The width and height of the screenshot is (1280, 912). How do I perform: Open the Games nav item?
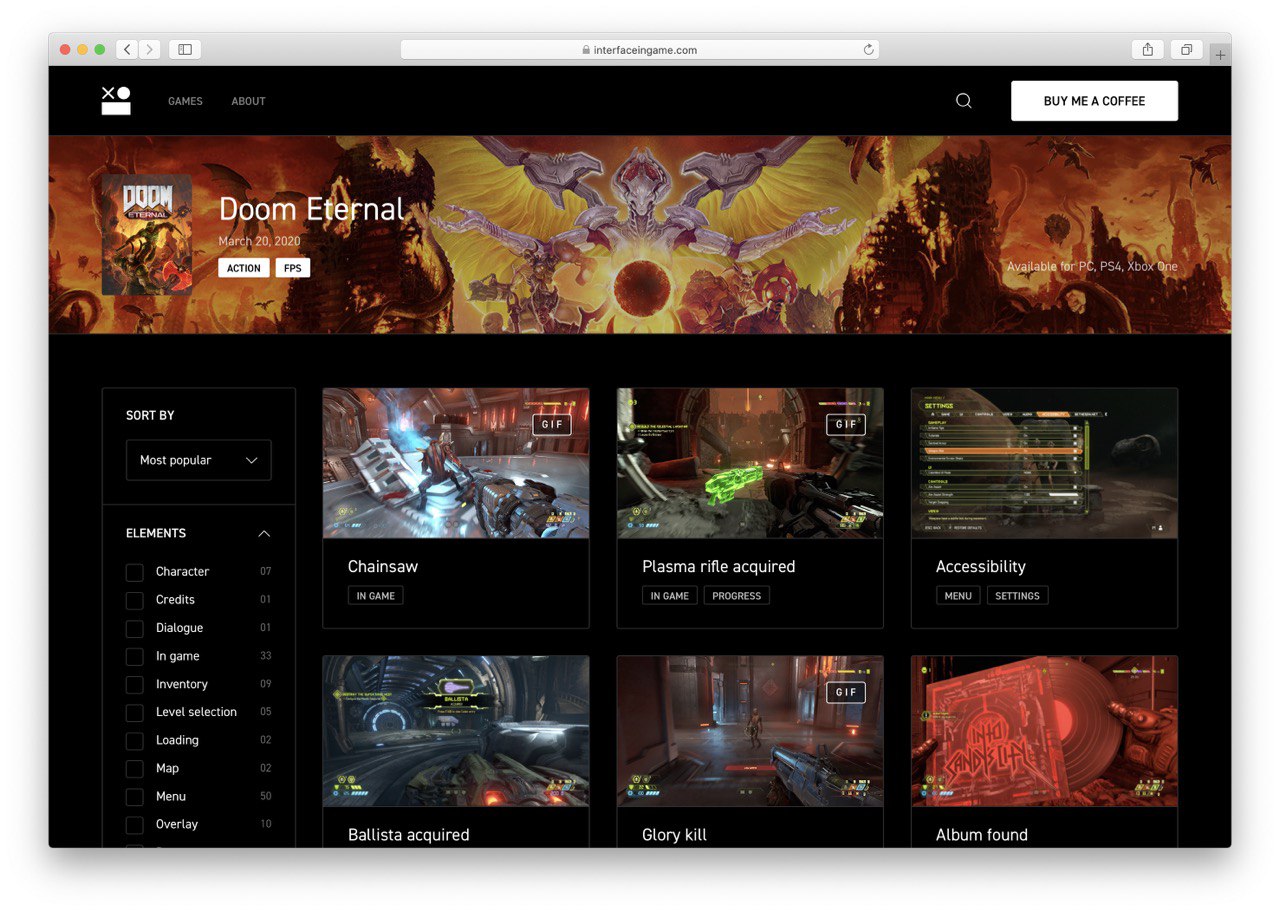pyautogui.click(x=185, y=101)
